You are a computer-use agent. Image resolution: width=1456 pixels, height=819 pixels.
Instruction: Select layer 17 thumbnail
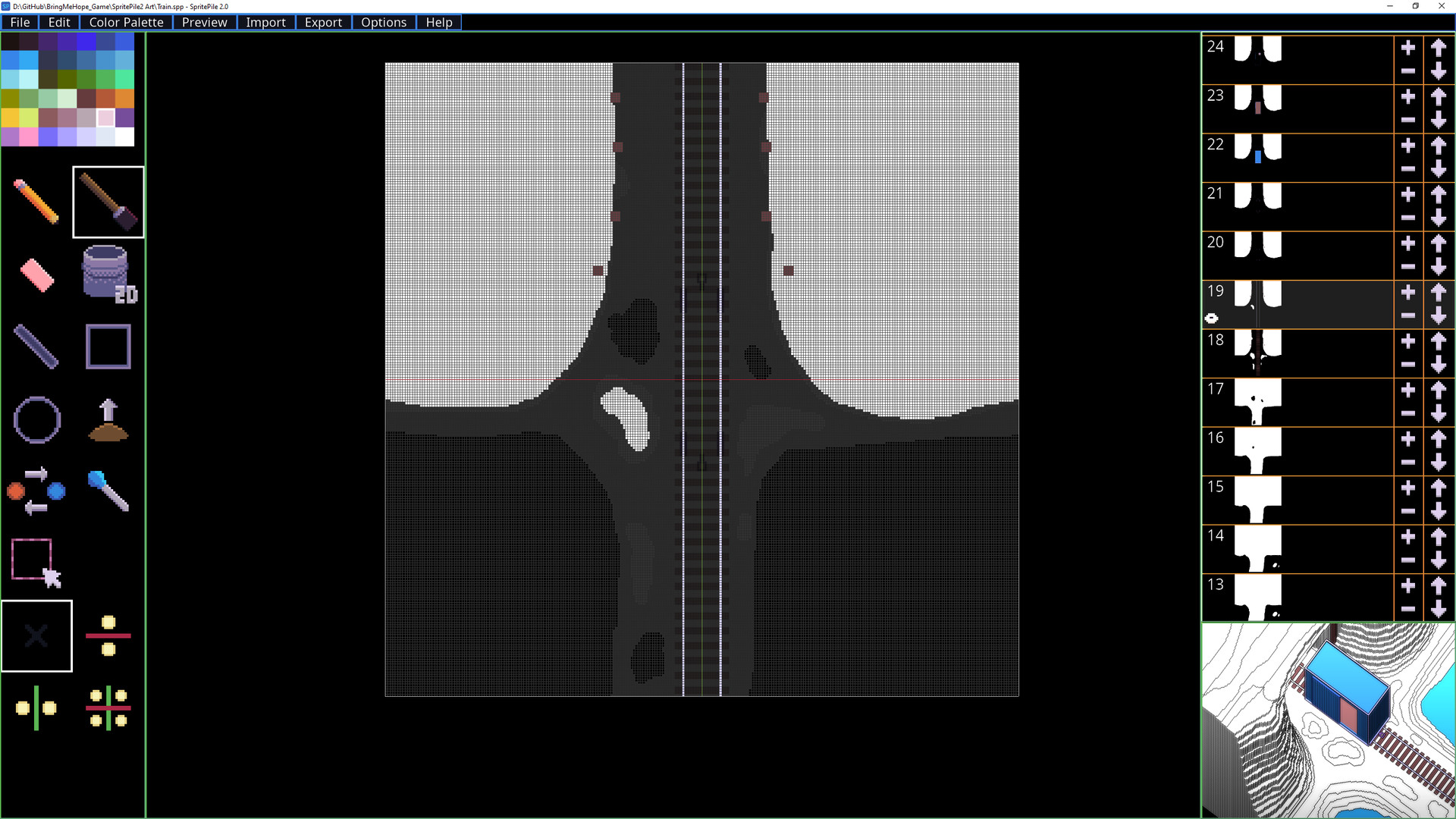1258,402
